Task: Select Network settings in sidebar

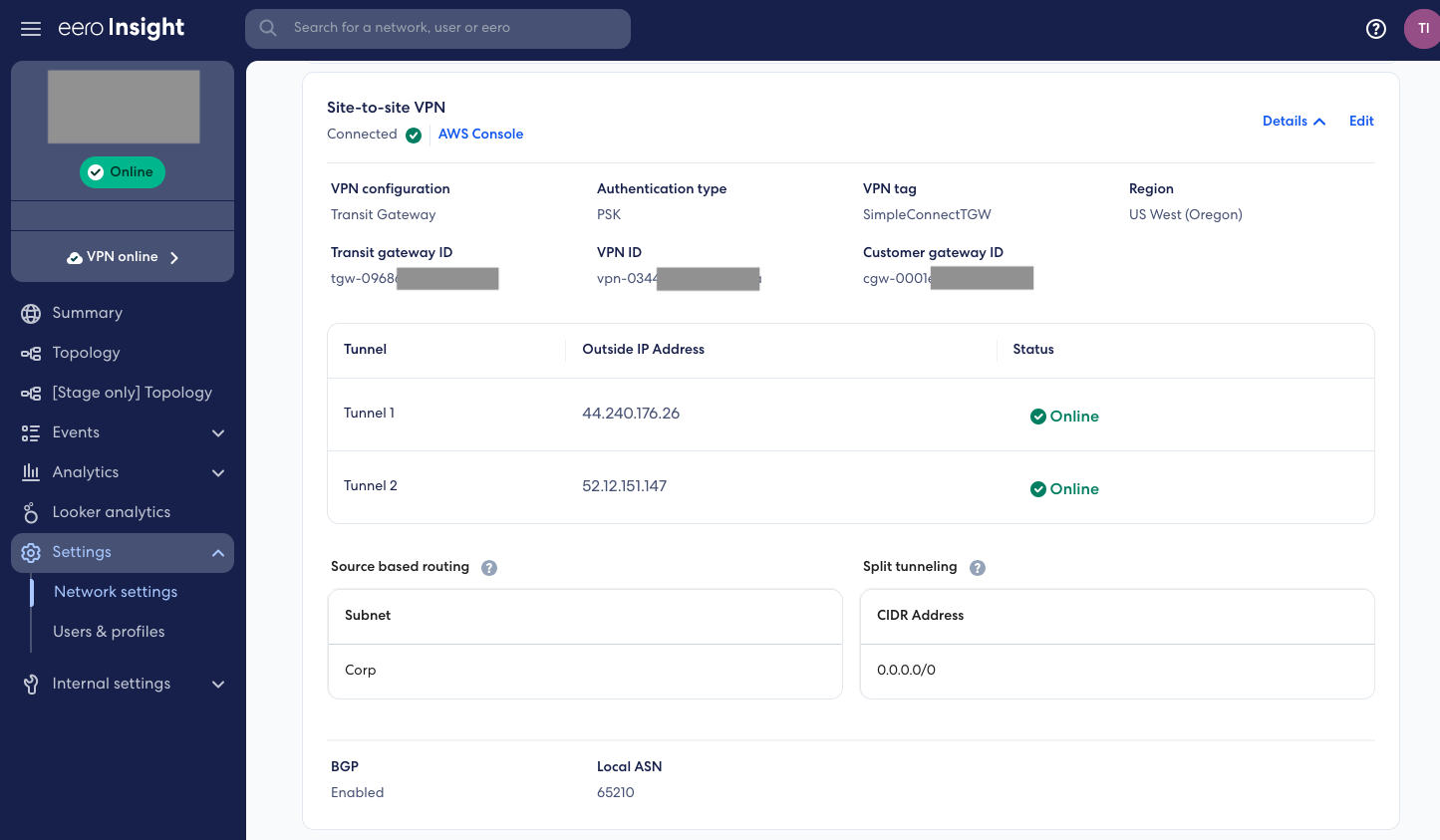Action: click(115, 591)
